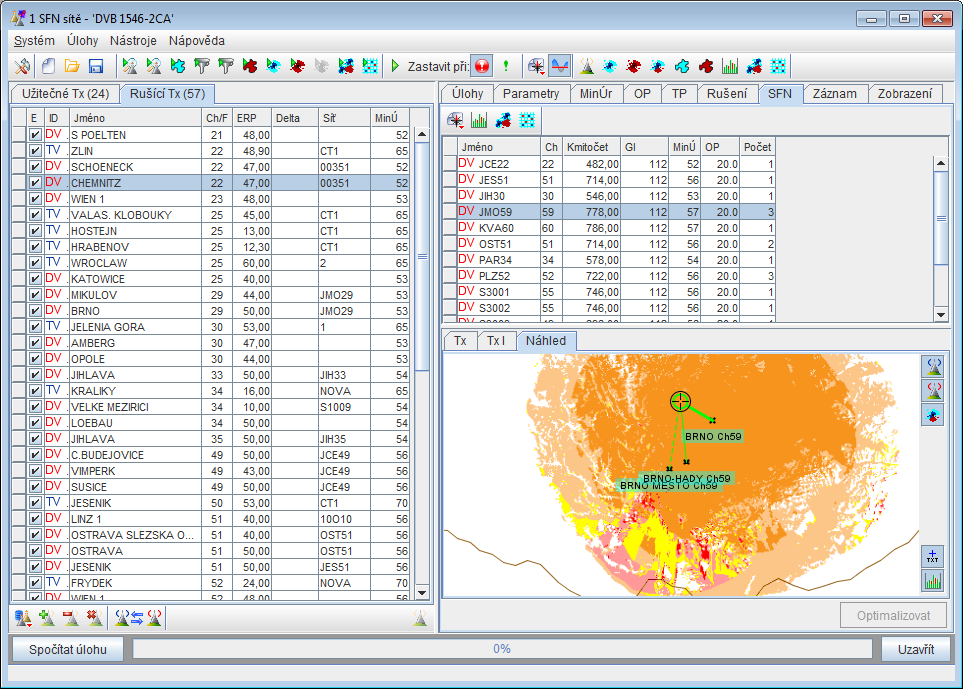Click the open folder toolbar icon

tap(72, 66)
